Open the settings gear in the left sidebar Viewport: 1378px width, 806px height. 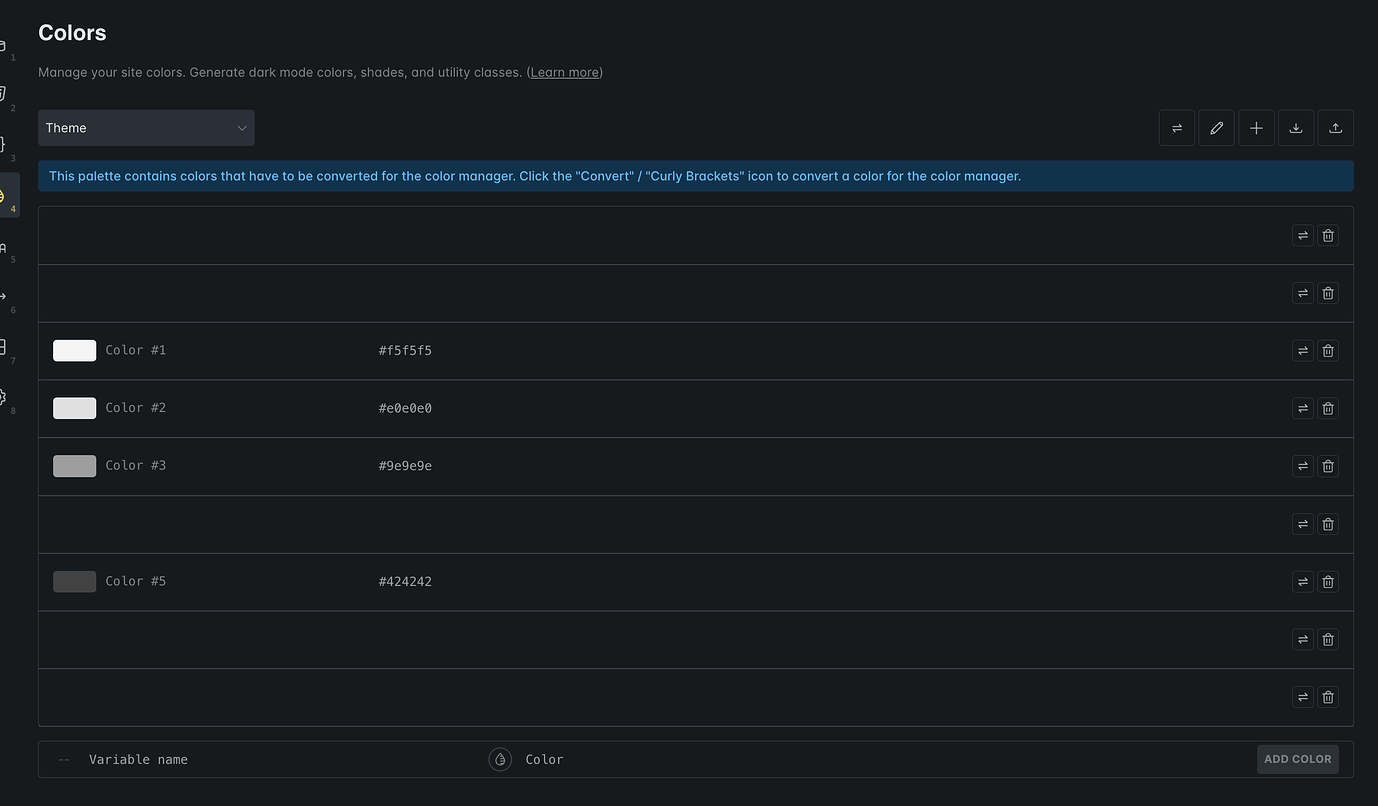click(x=3, y=398)
